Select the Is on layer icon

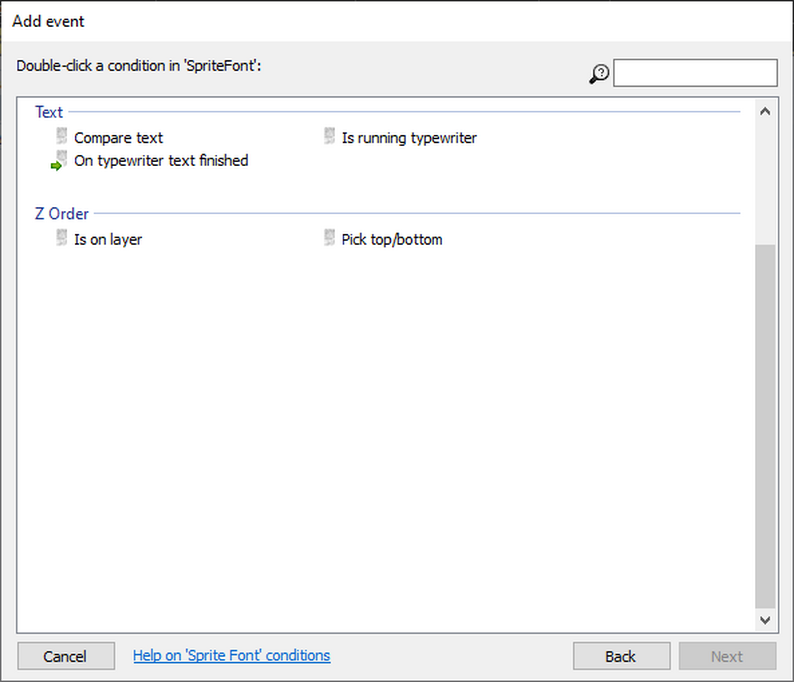61,238
